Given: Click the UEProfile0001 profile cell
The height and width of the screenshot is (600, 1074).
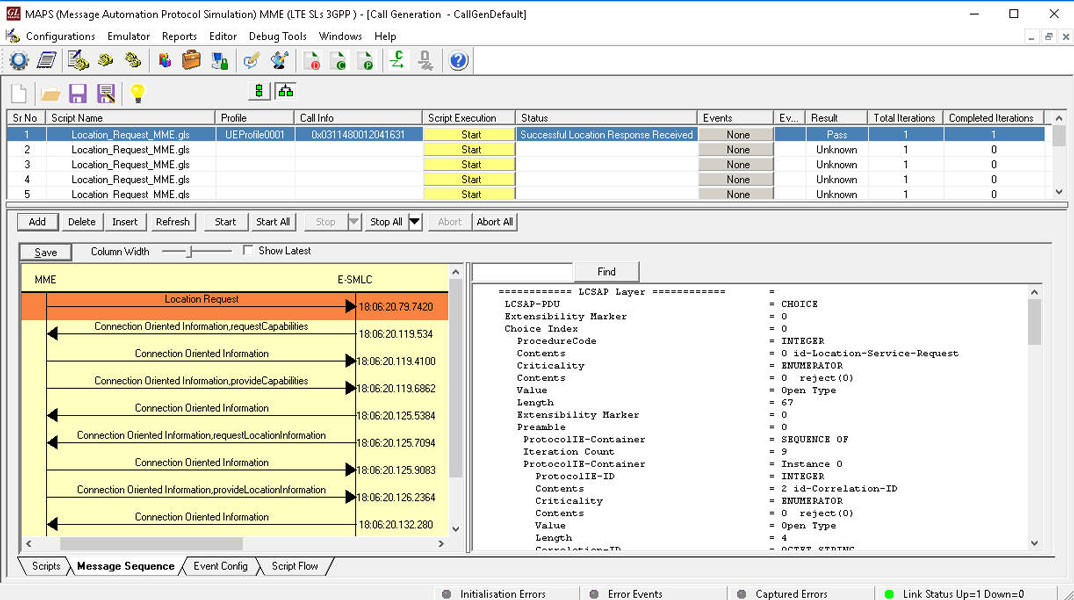Looking at the screenshot, I should [255, 135].
